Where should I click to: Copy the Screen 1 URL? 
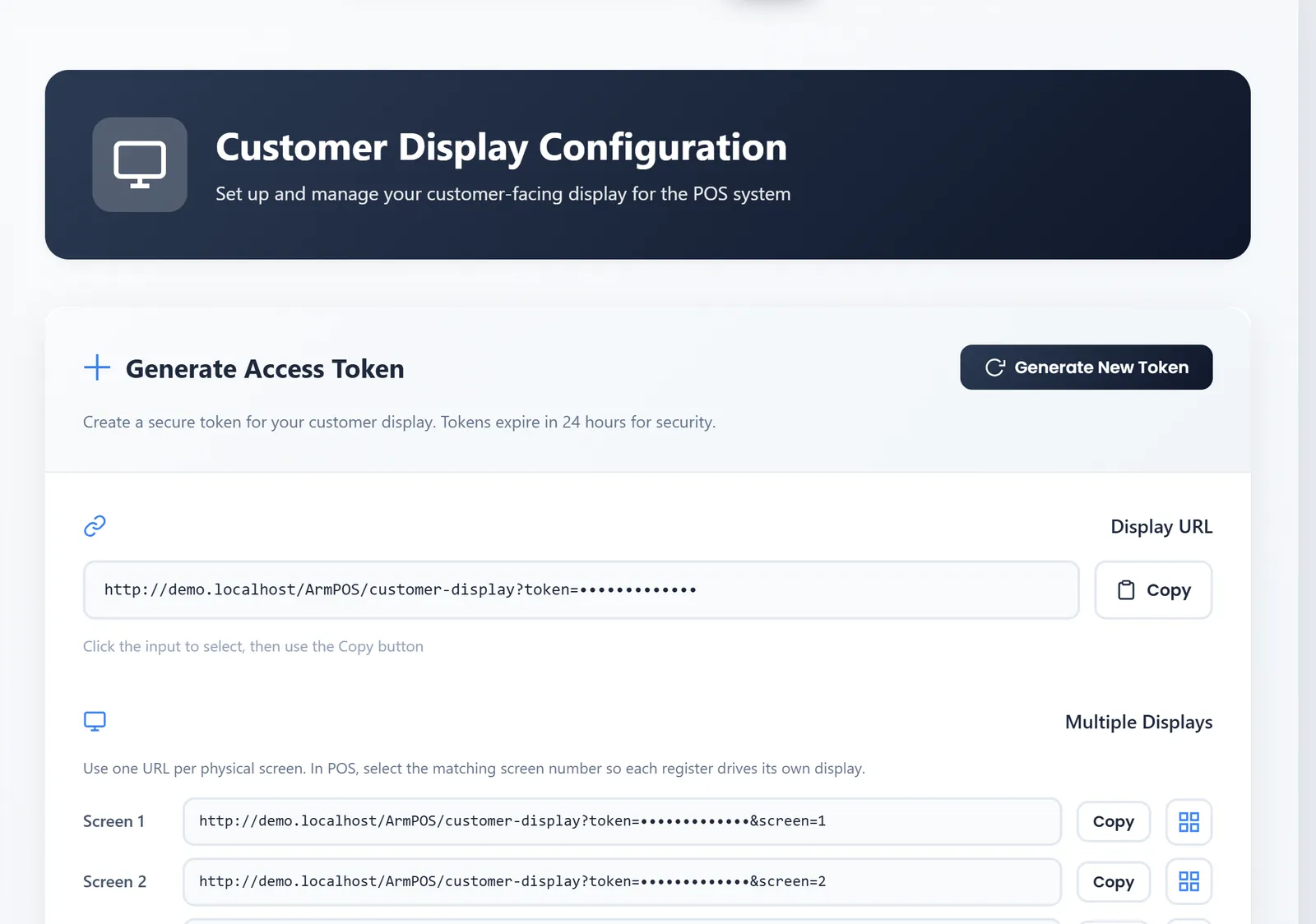pos(1114,821)
